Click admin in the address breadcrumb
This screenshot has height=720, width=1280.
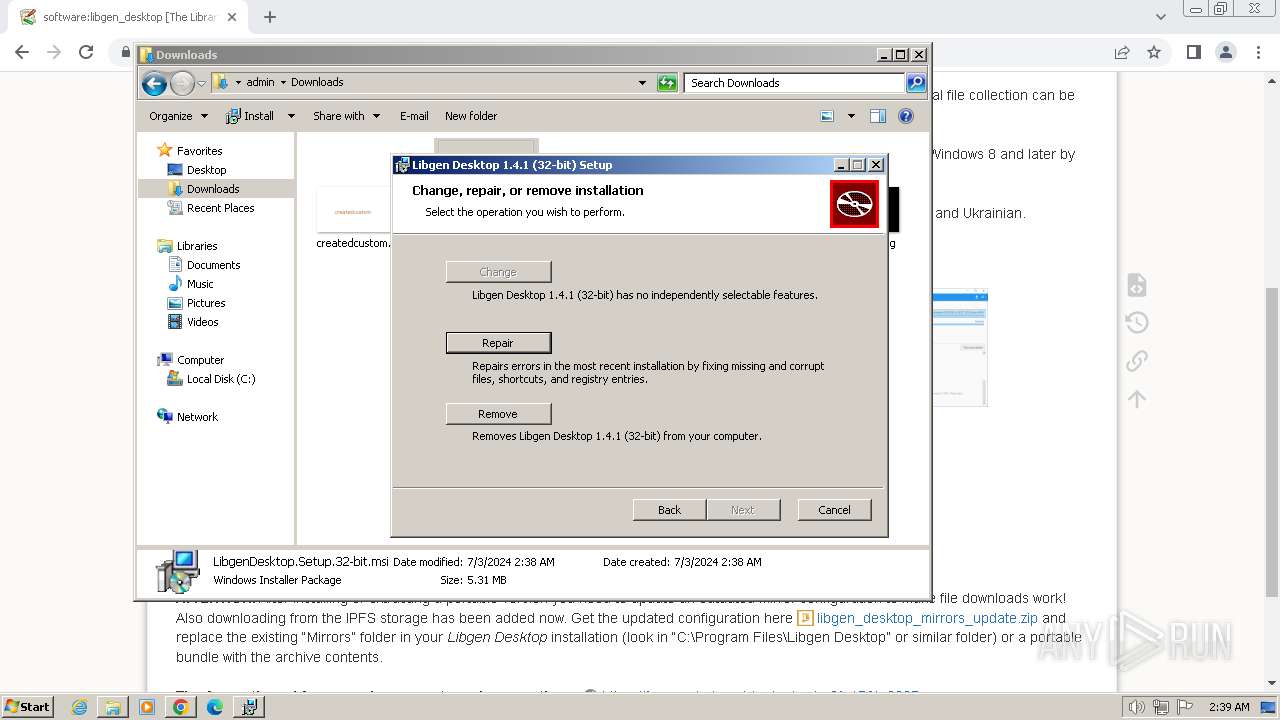point(260,83)
